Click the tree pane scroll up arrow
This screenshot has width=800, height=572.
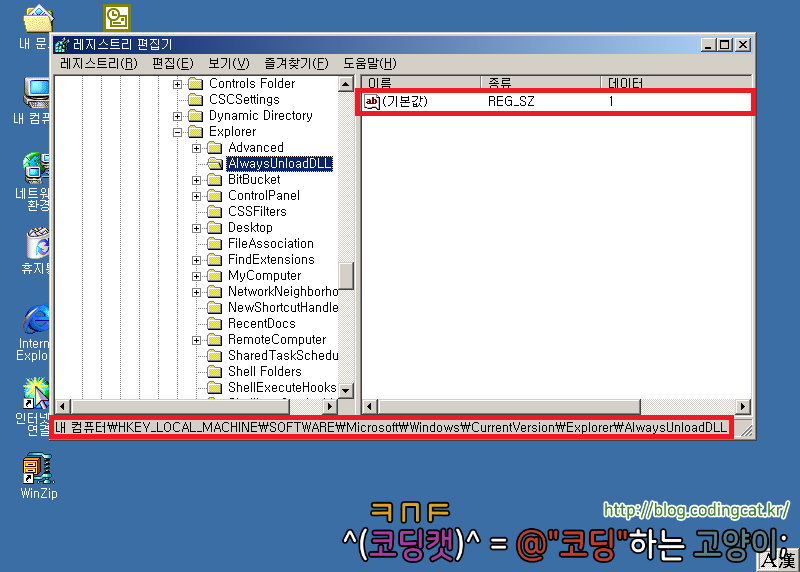point(346,84)
